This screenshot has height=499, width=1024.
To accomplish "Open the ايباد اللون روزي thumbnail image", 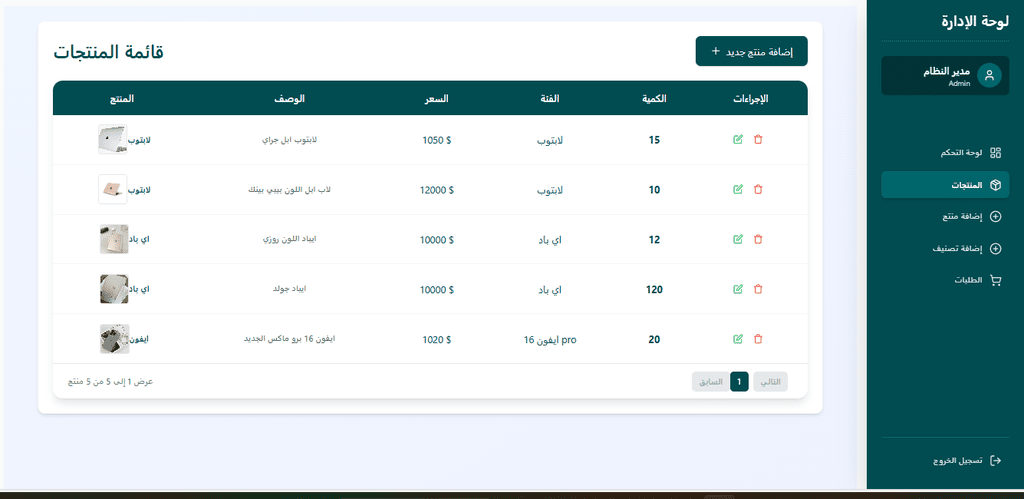I will point(114,239).
